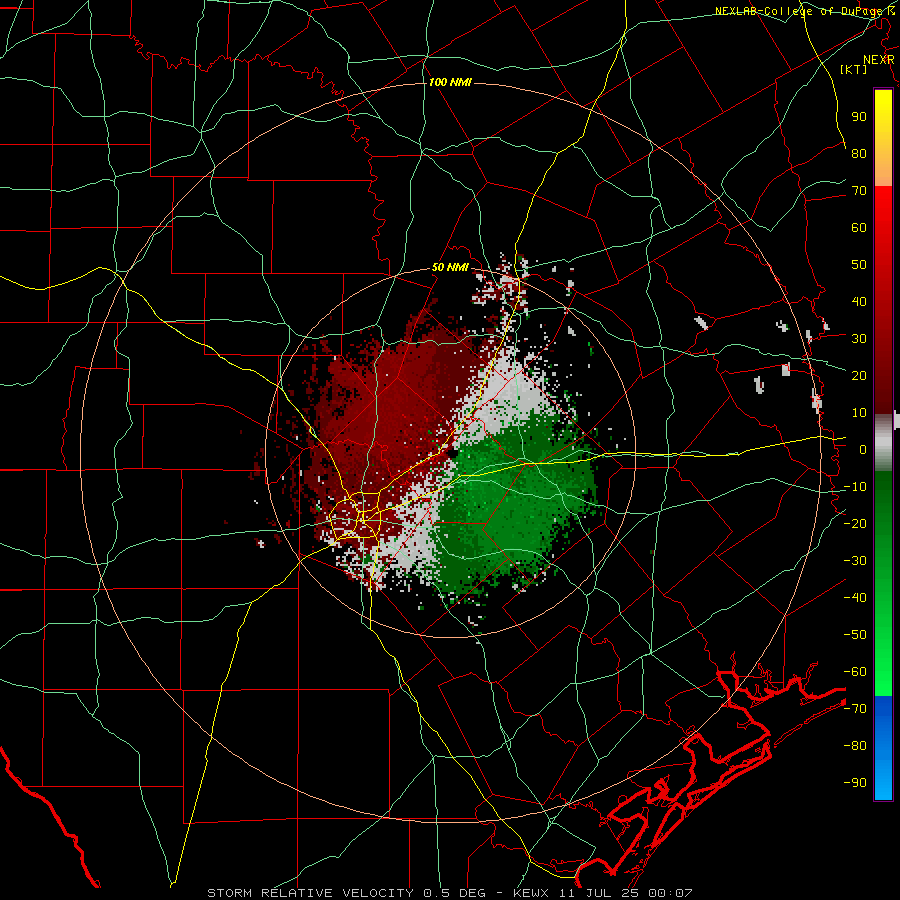Image resolution: width=900 pixels, height=900 pixels.
Task: Click the 80 value on velocity scale
Action: [x=859, y=153]
